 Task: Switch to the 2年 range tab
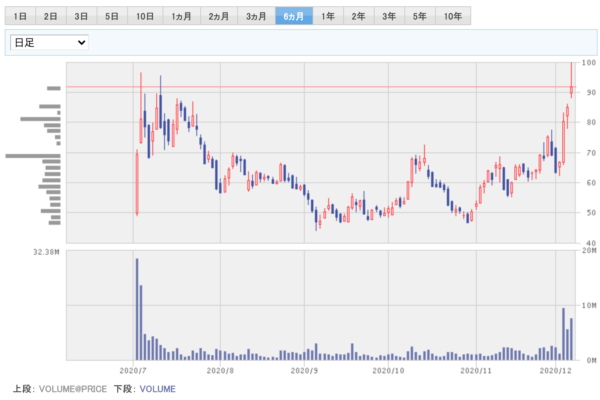pos(359,16)
